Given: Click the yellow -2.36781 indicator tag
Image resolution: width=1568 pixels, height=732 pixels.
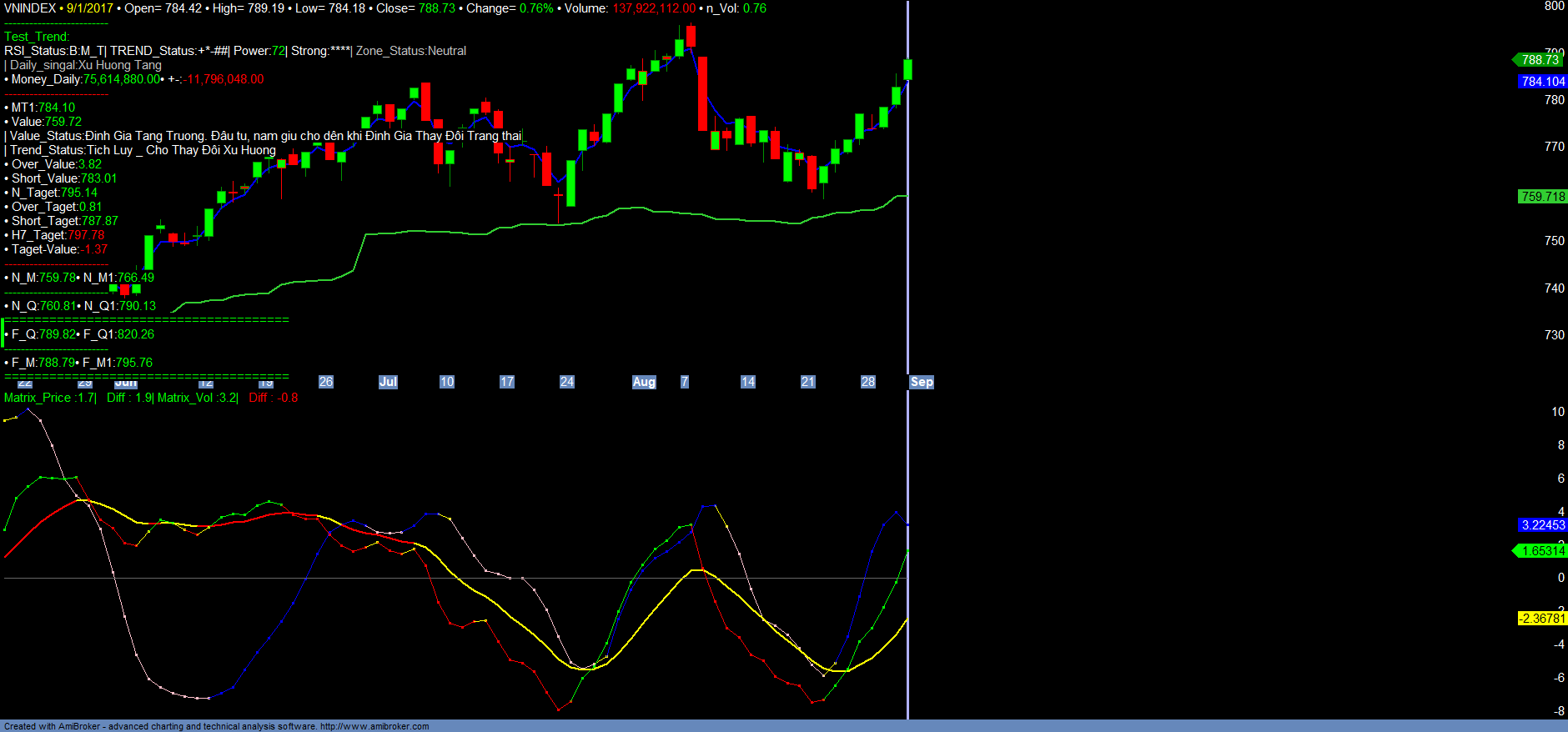Looking at the screenshot, I should click(1542, 619).
